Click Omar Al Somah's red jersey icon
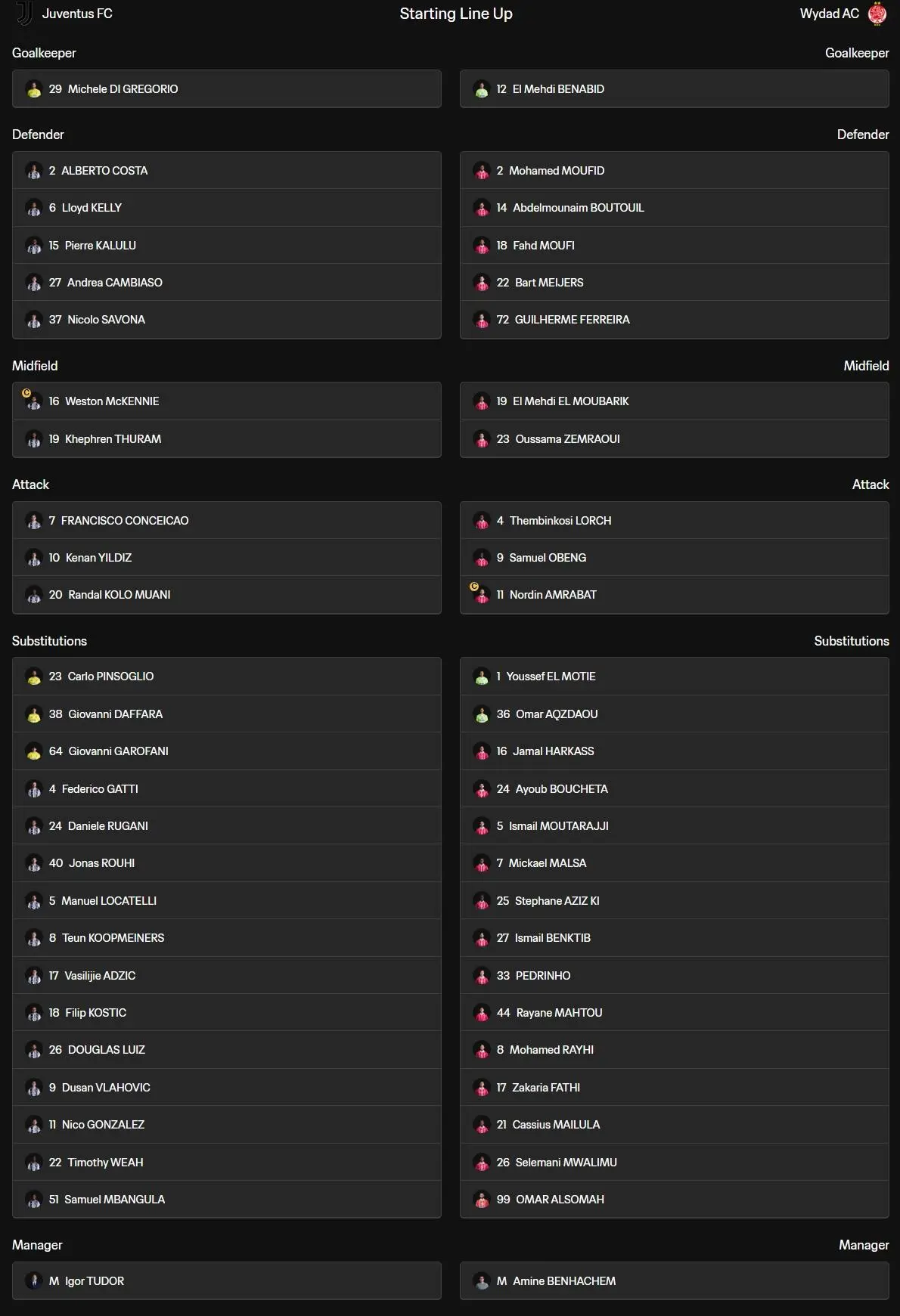The width and height of the screenshot is (900, 1316). (482, 1200)
